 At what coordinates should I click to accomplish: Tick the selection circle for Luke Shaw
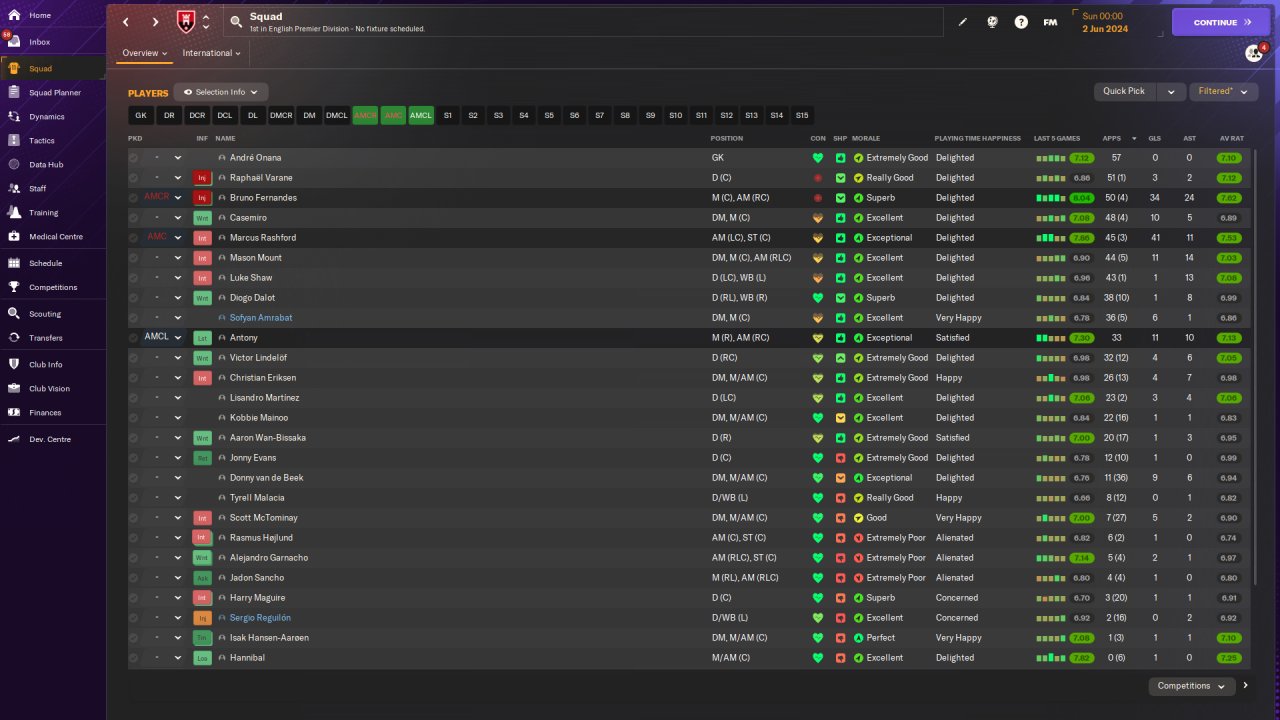click(134, 278)
